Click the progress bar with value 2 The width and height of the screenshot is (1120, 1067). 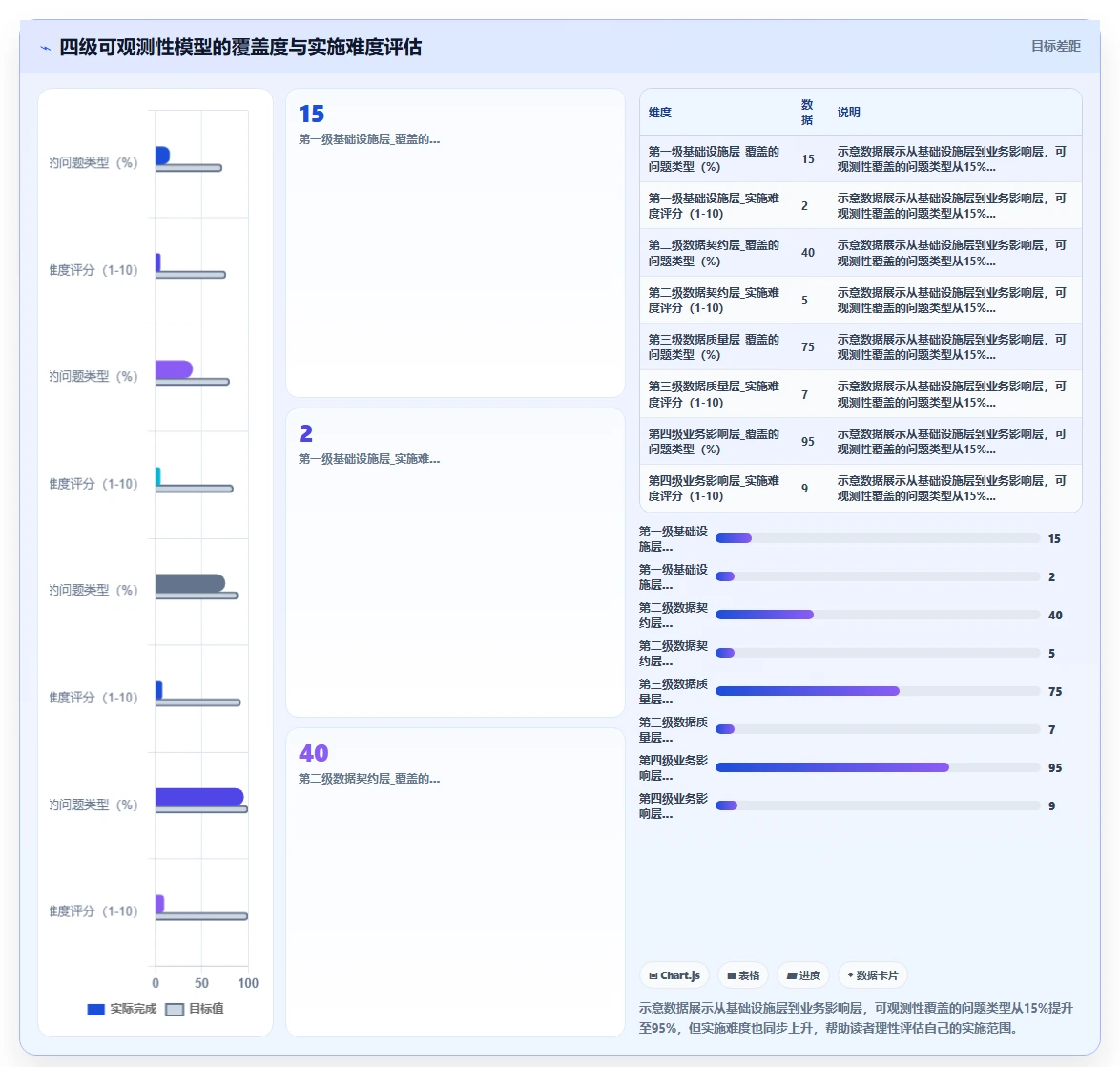click(878, 576)
